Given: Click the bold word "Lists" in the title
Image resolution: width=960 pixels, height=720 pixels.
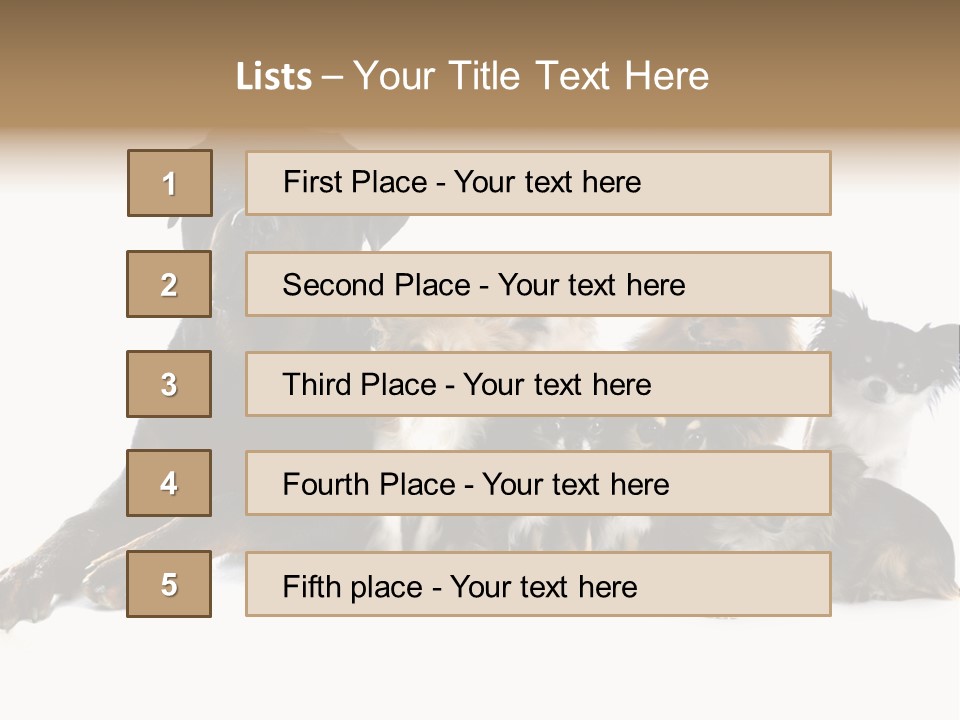Looking at the screenshot, I should pos(274,77).
